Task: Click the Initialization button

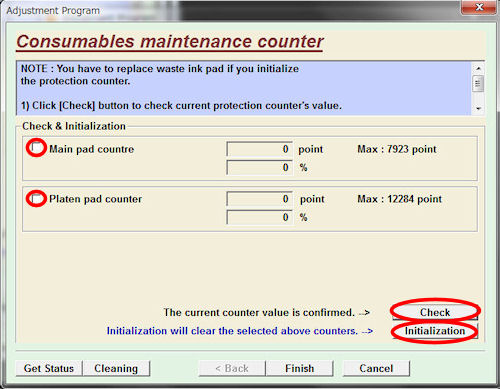Action: click(x=435, y=331)
